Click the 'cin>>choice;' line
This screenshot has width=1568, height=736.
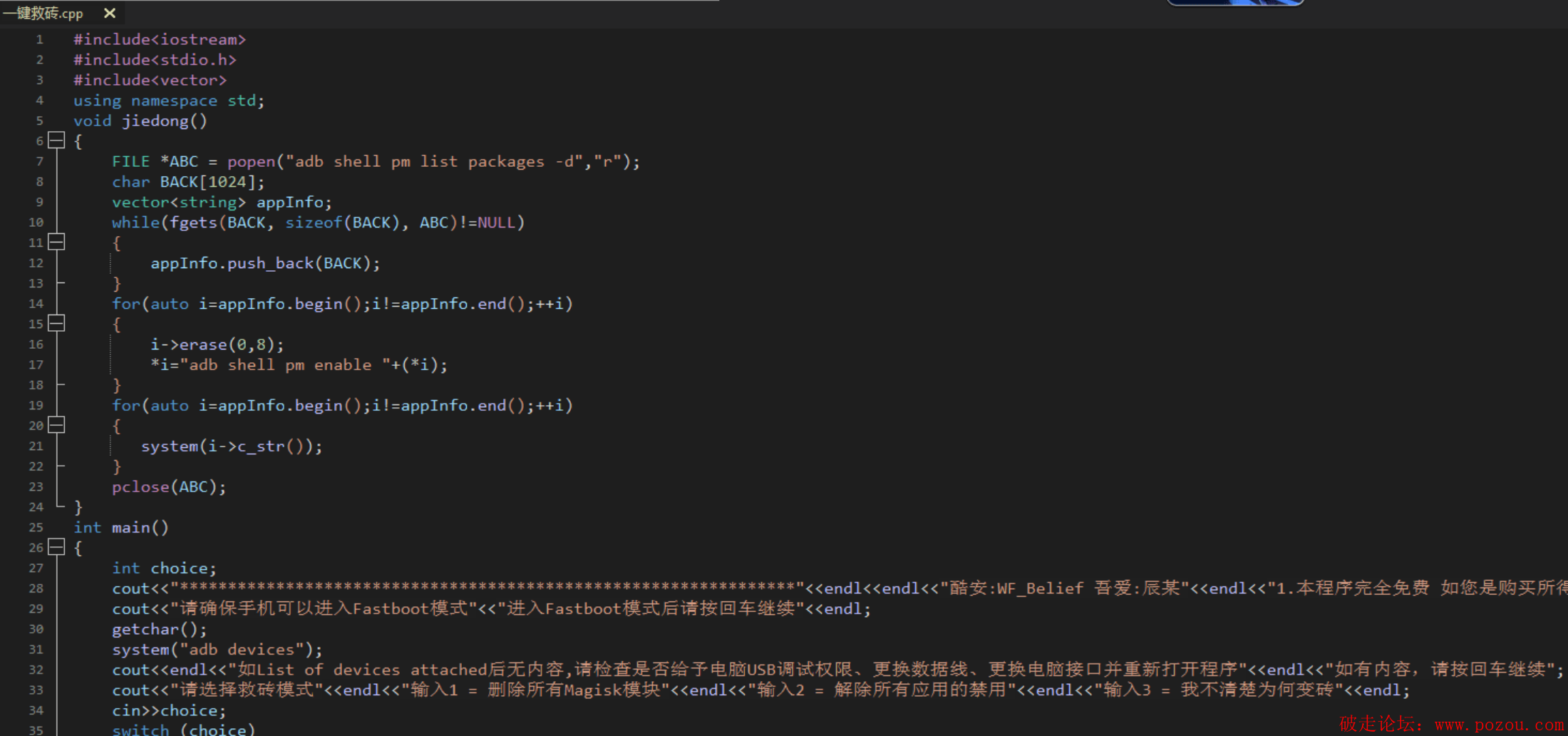169,710
